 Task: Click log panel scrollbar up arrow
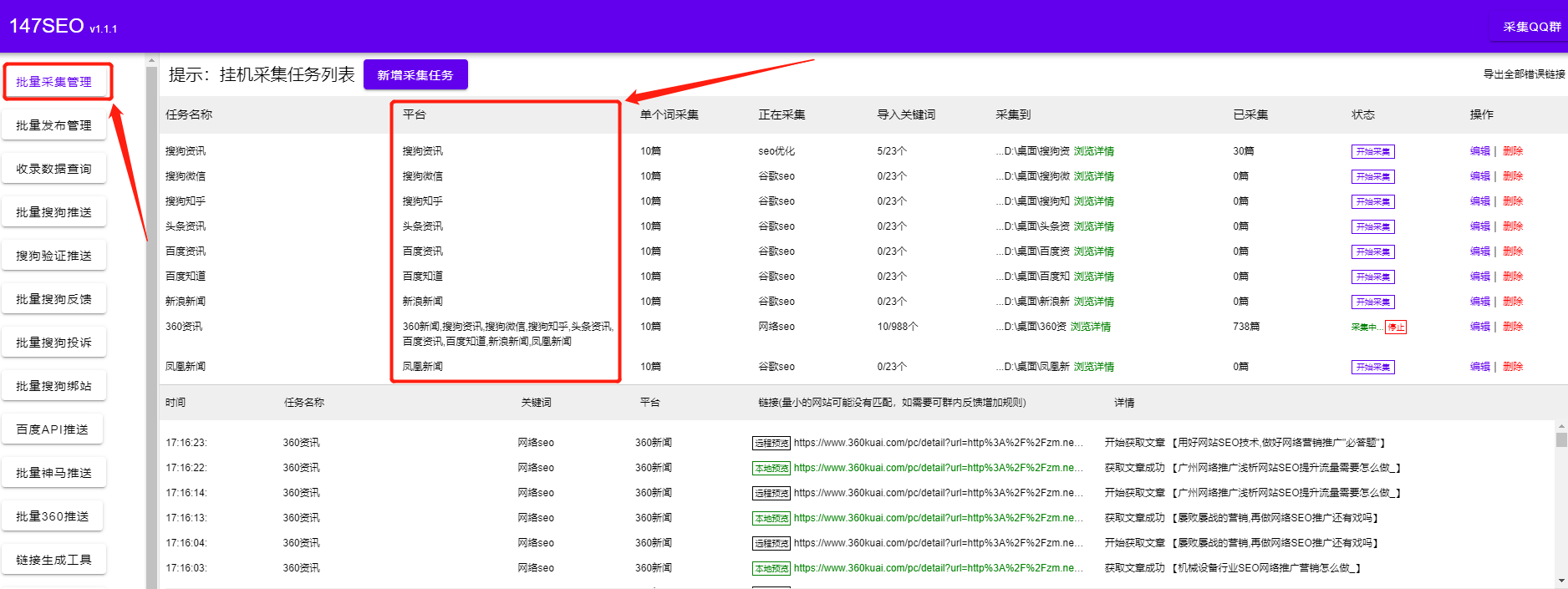click(x=1560, y=426)
